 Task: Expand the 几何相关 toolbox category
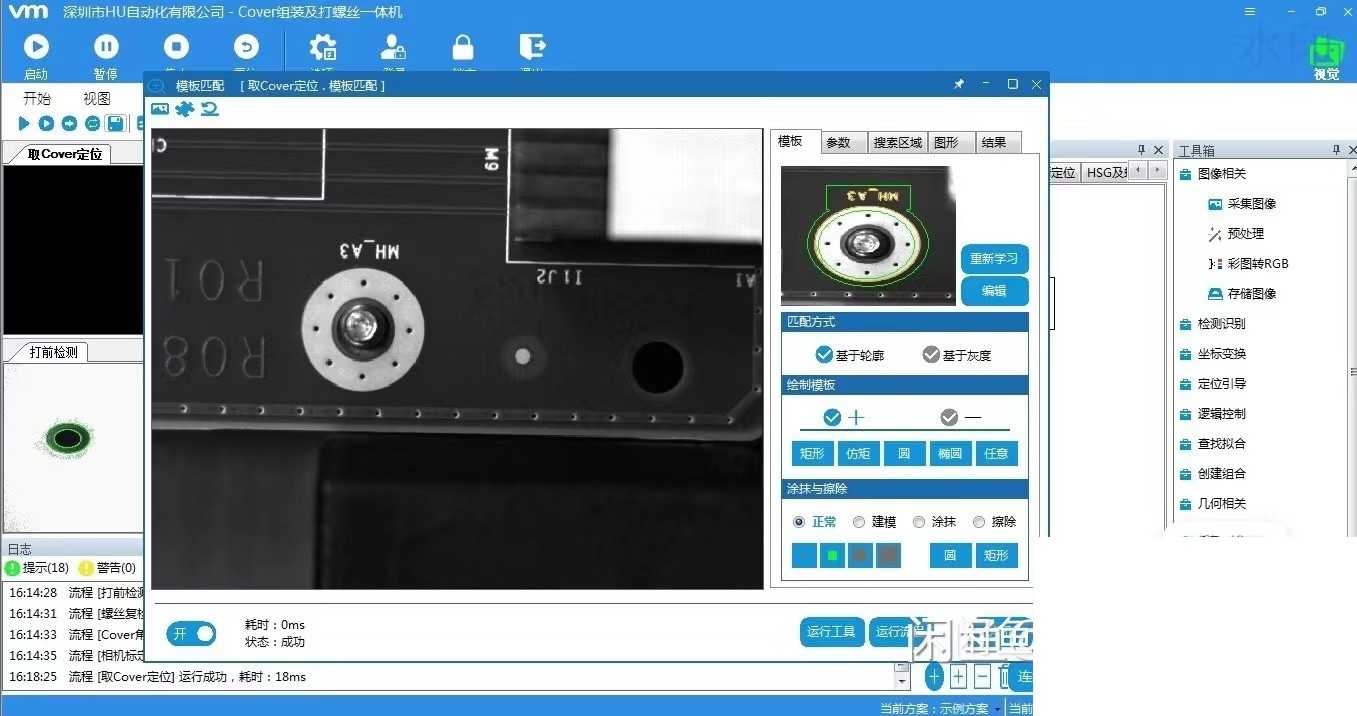coord(1214,504)
